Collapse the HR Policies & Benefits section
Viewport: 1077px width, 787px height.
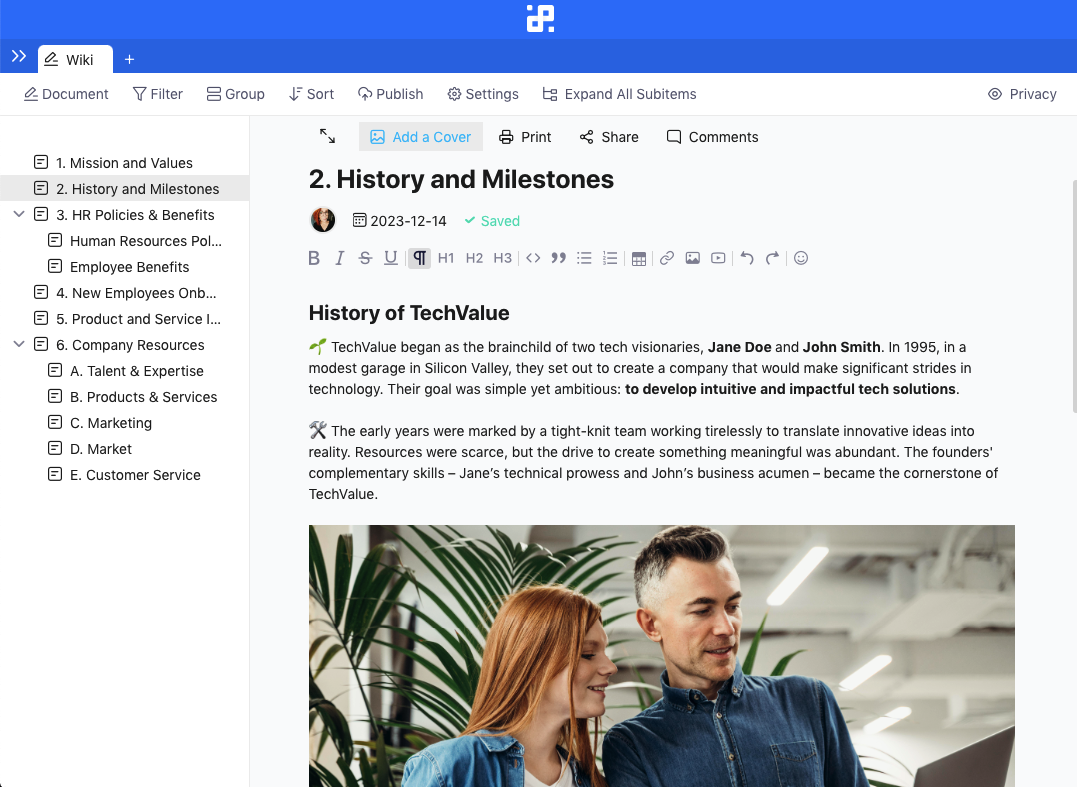19,215
